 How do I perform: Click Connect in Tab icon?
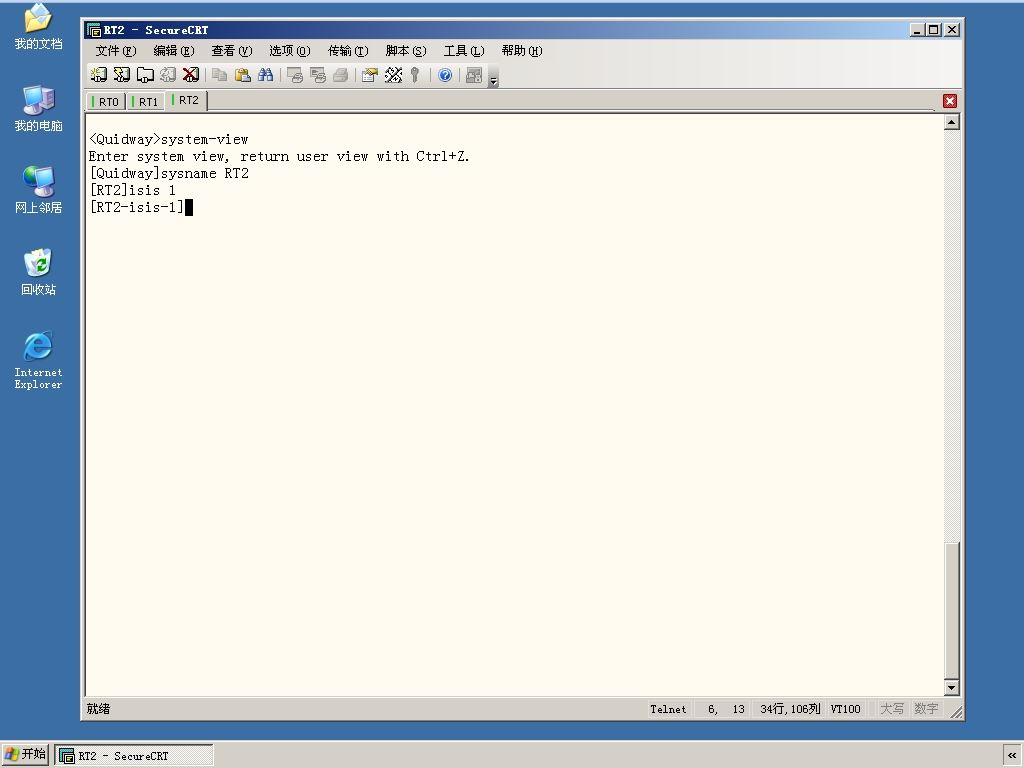[x=144, y=75]
